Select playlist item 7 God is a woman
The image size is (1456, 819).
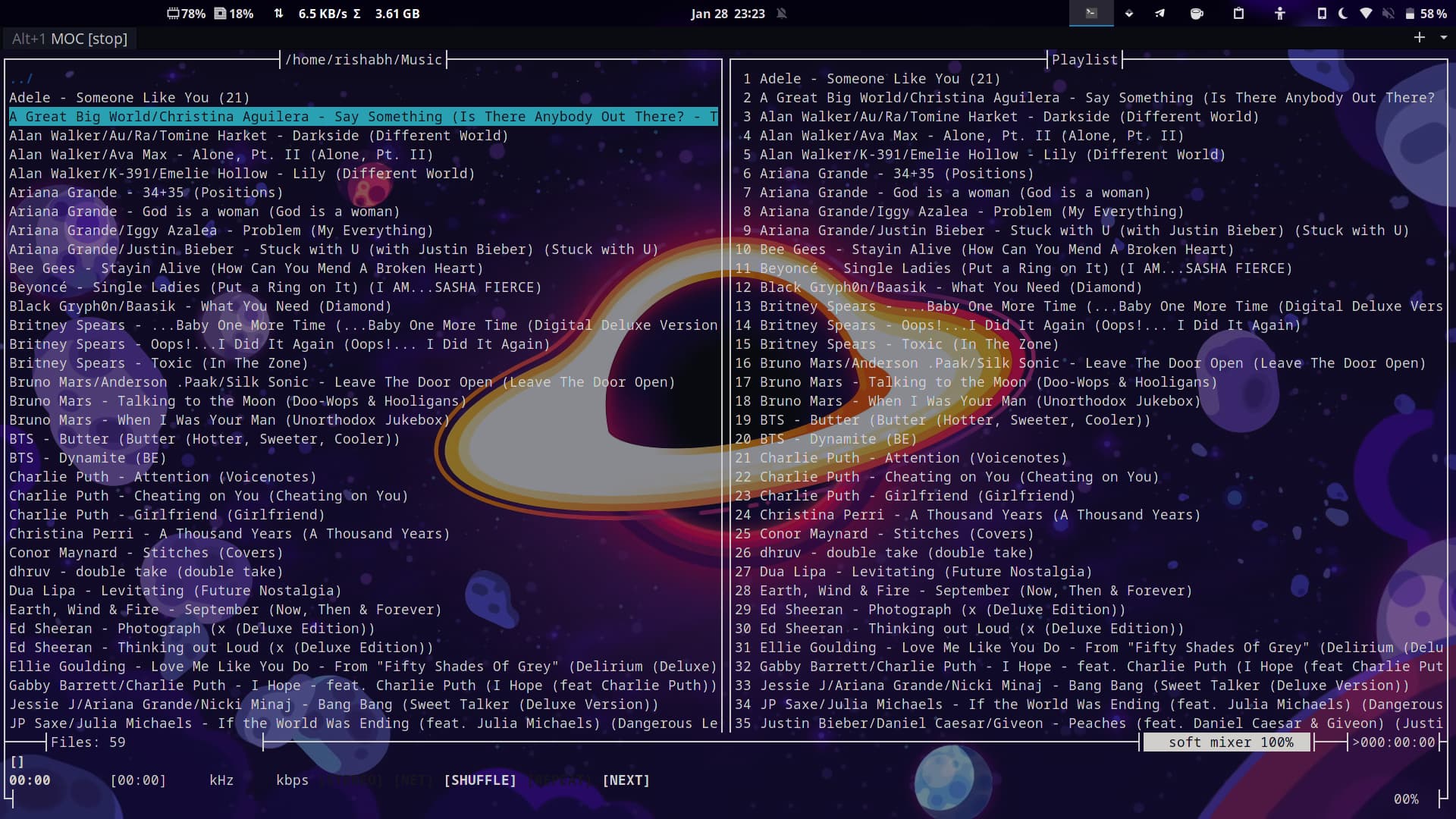946,193
